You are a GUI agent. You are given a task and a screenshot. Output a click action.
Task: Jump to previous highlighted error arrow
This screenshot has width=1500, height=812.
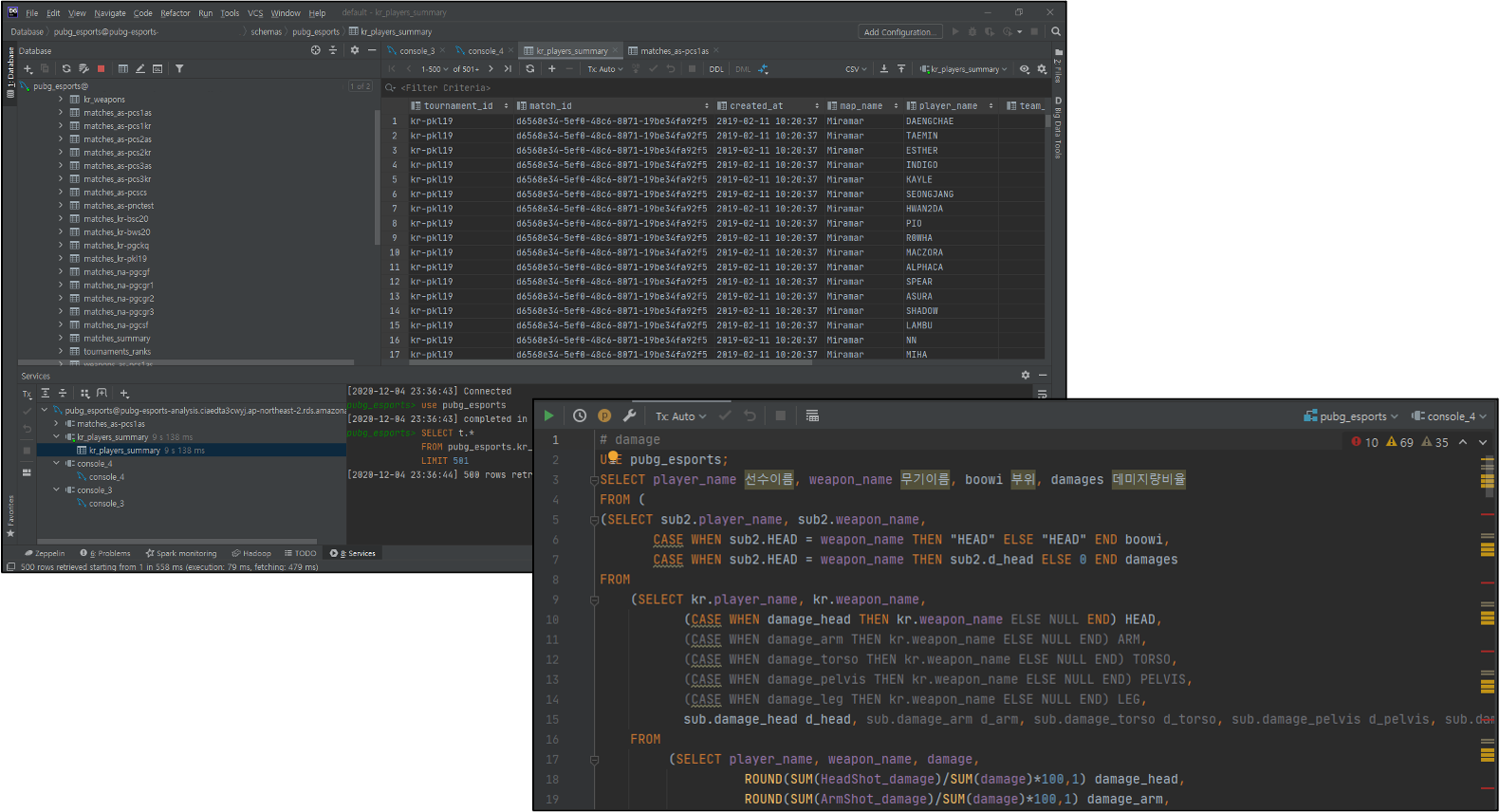(1463, 442)
